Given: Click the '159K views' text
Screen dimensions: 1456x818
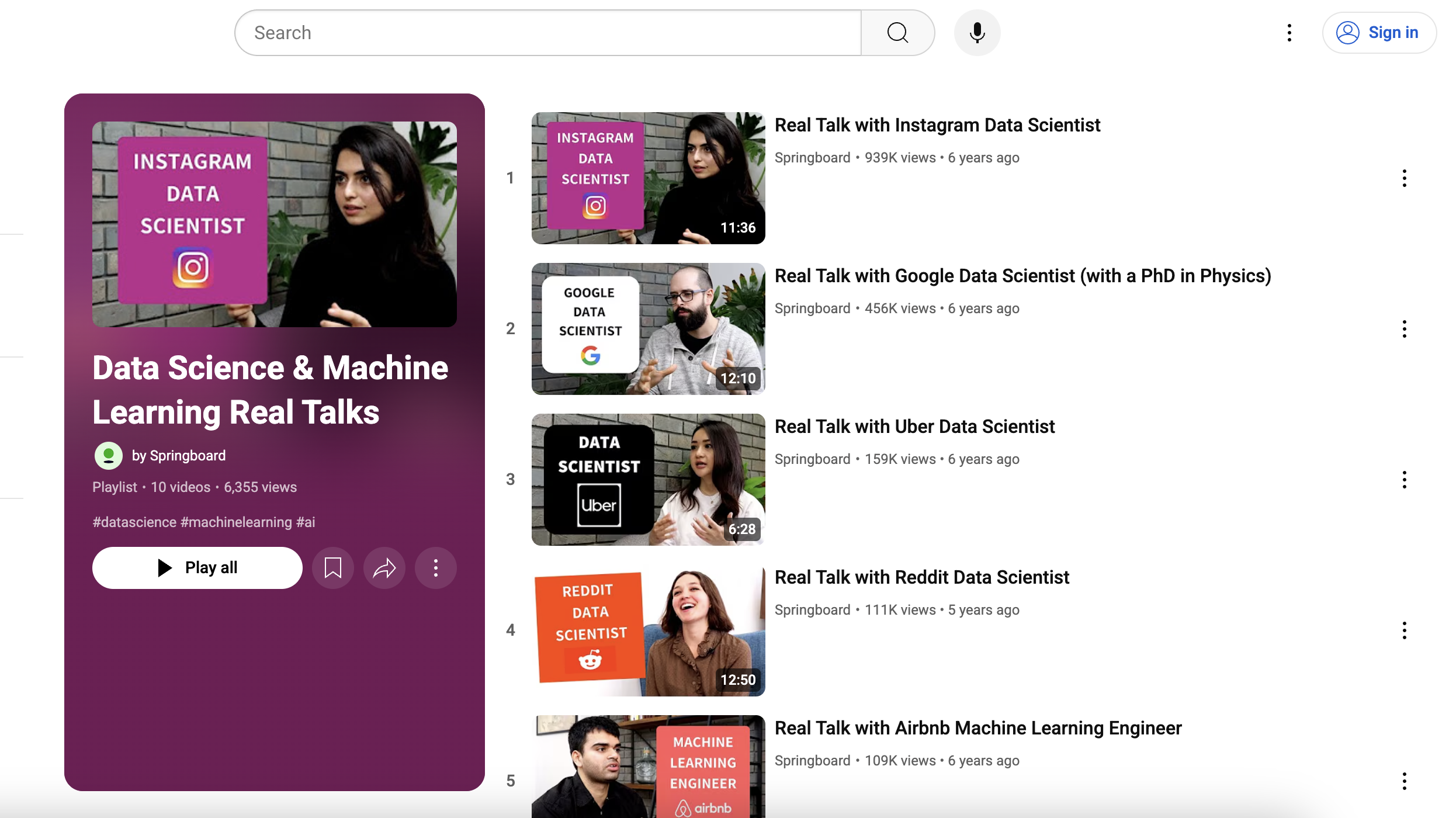Looking at the screenshot, I should pos(900,459).
